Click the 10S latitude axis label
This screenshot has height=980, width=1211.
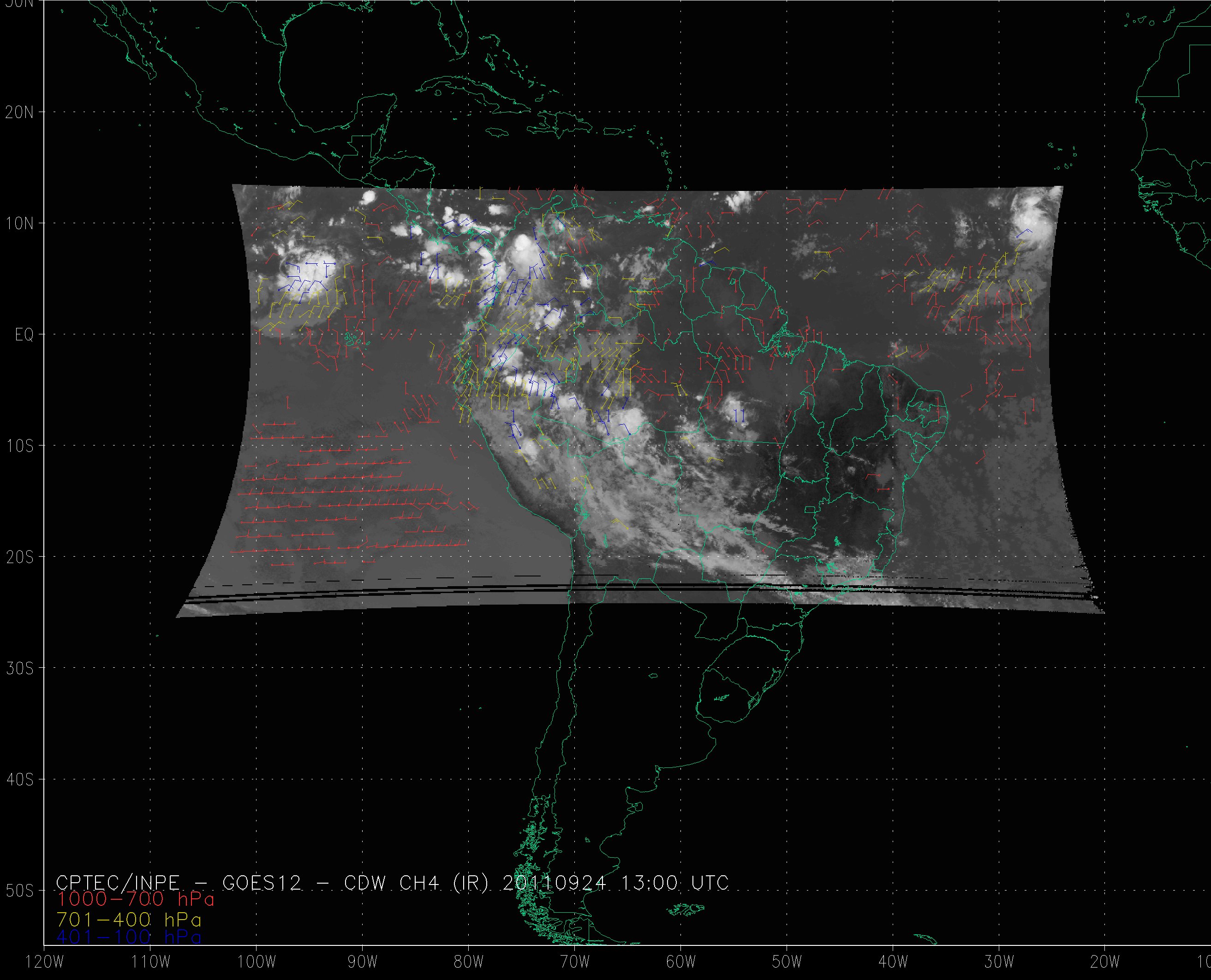(19, 446)
